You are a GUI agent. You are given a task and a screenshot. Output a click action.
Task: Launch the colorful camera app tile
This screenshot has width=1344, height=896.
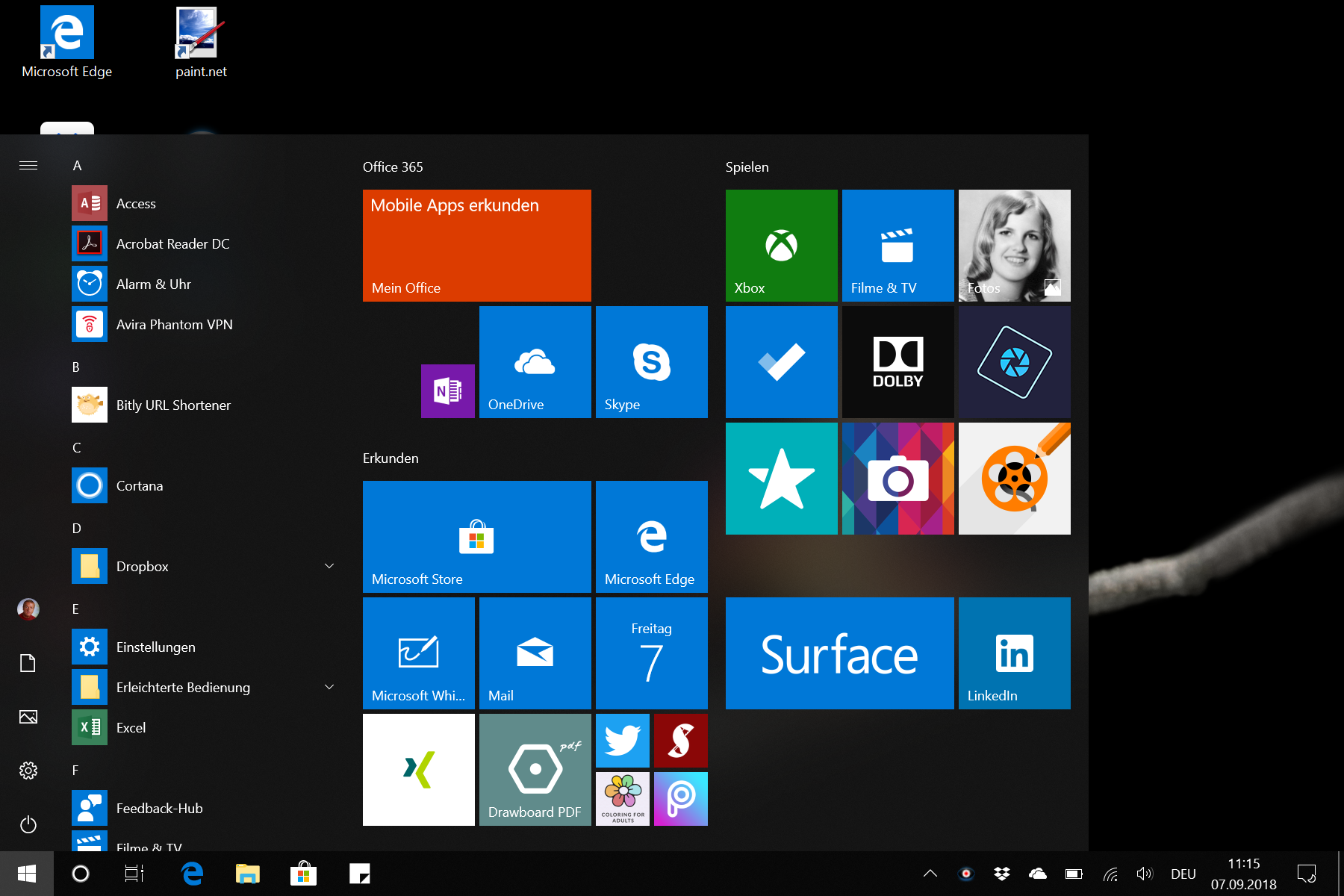(898, 479)
